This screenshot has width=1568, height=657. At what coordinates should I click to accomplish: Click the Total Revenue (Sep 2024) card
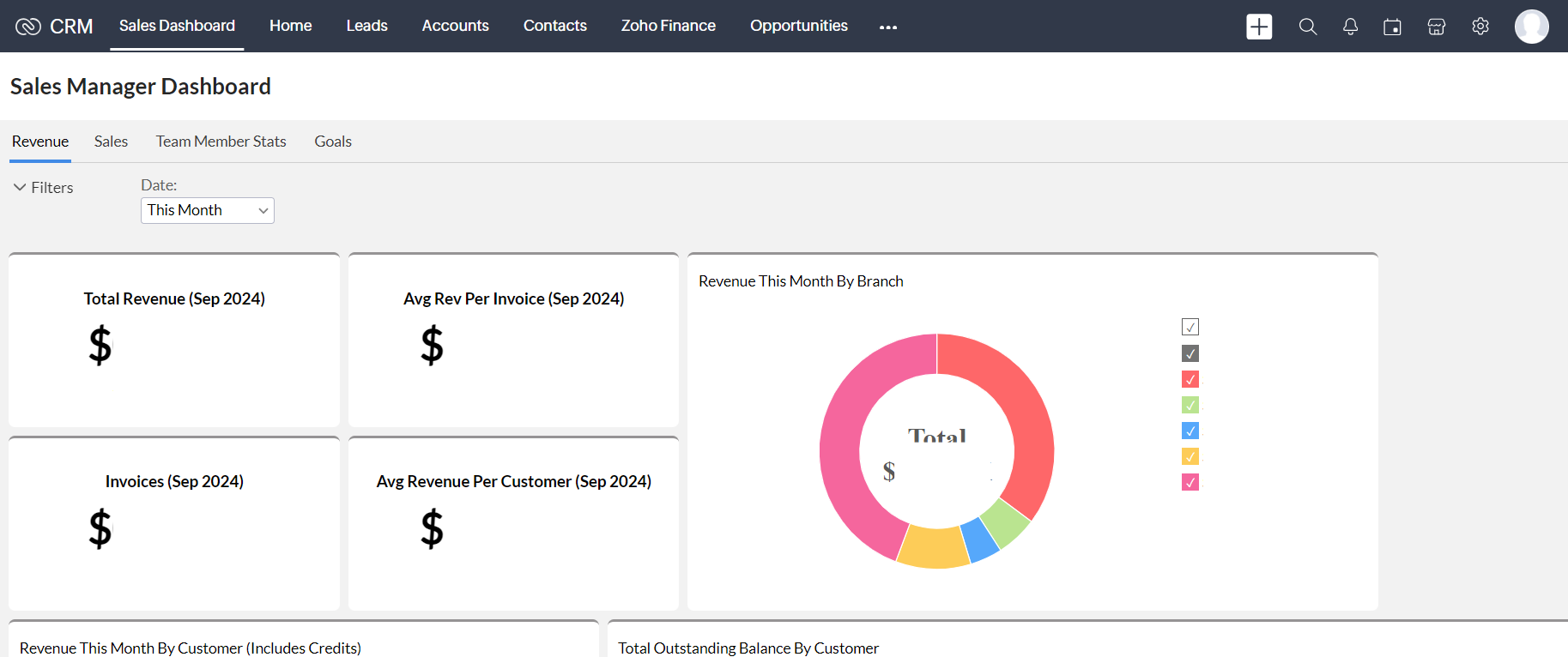[174, 340]
